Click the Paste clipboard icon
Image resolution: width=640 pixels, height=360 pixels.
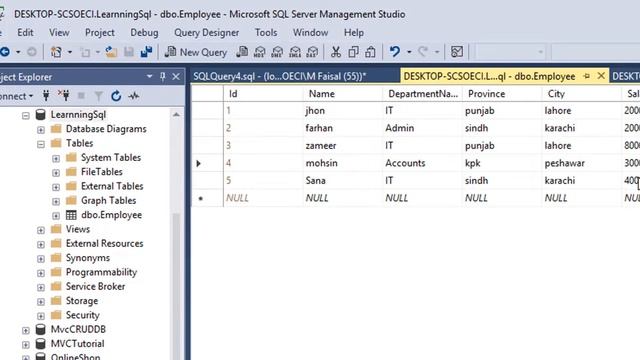point(371,52)
